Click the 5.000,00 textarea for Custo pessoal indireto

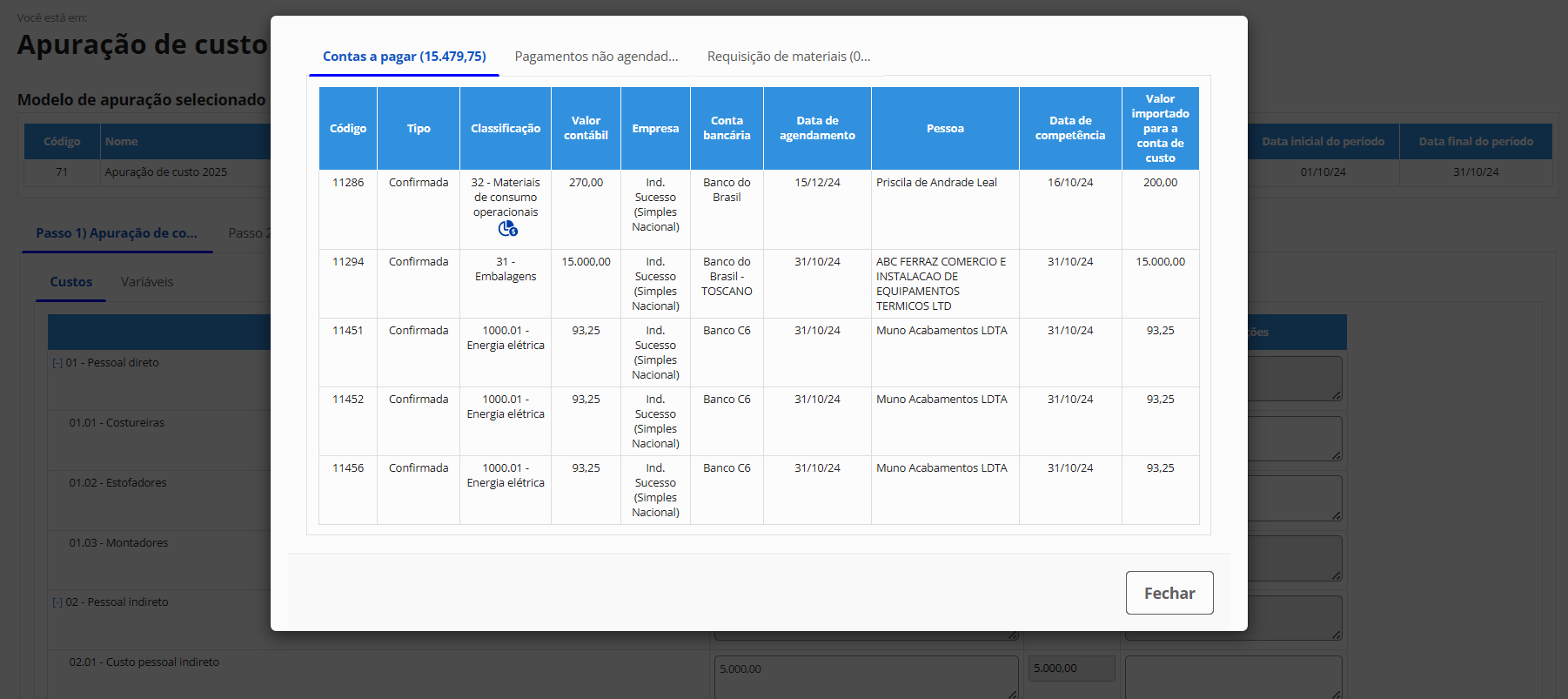[x=865, y=675]
